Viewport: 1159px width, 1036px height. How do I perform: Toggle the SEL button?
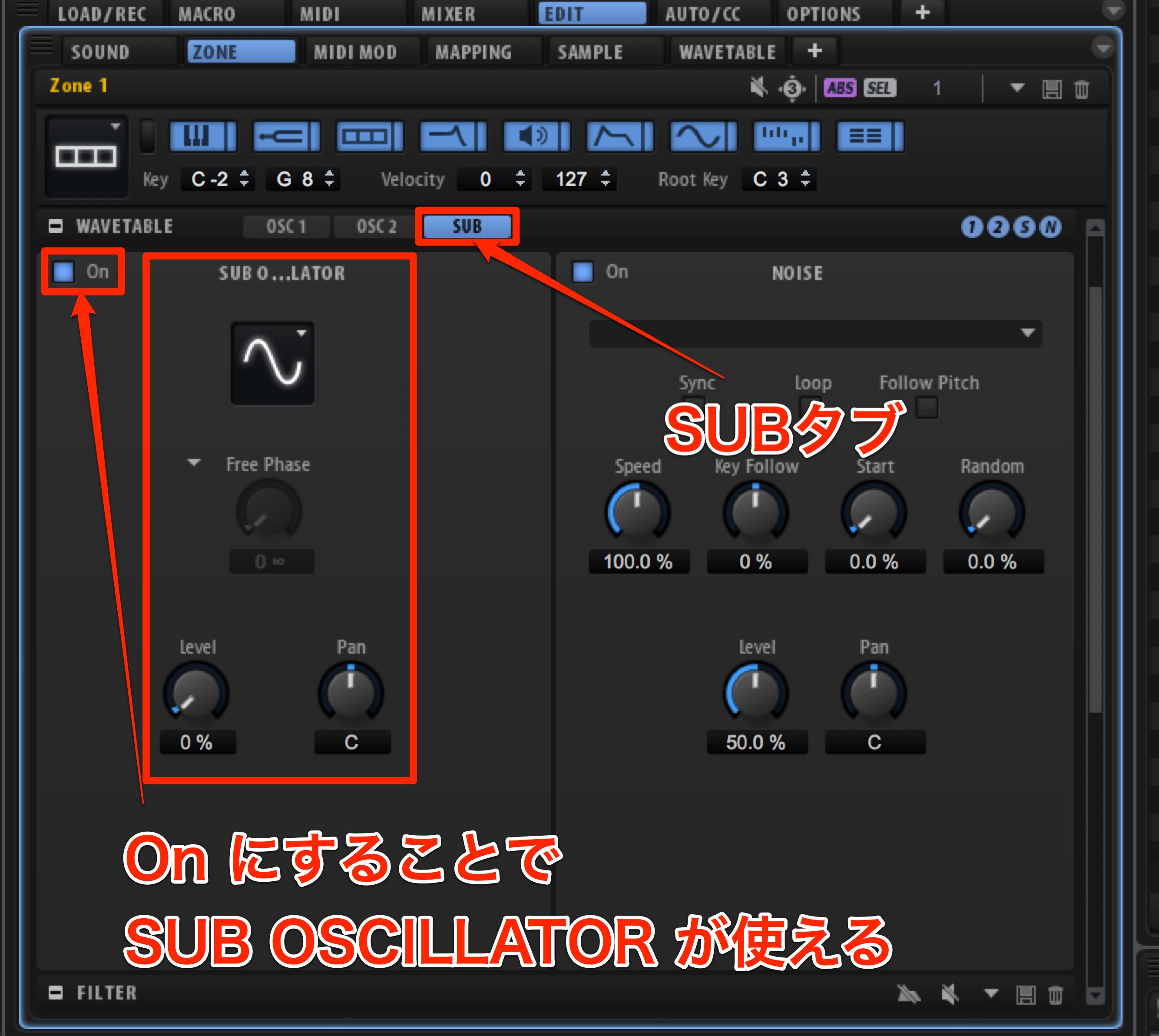tap(880, 88)
